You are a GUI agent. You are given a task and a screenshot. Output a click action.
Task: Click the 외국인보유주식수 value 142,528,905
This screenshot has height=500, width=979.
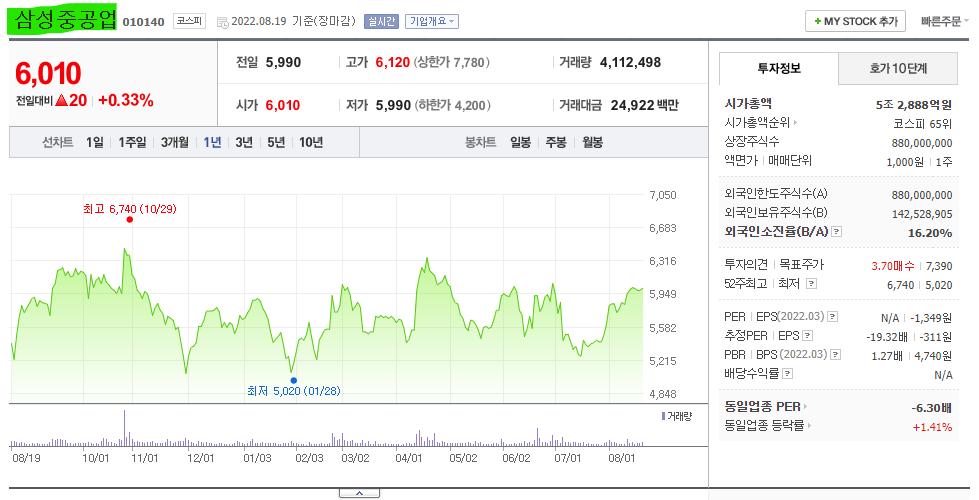pyautogui.click(x=922, y=214)
